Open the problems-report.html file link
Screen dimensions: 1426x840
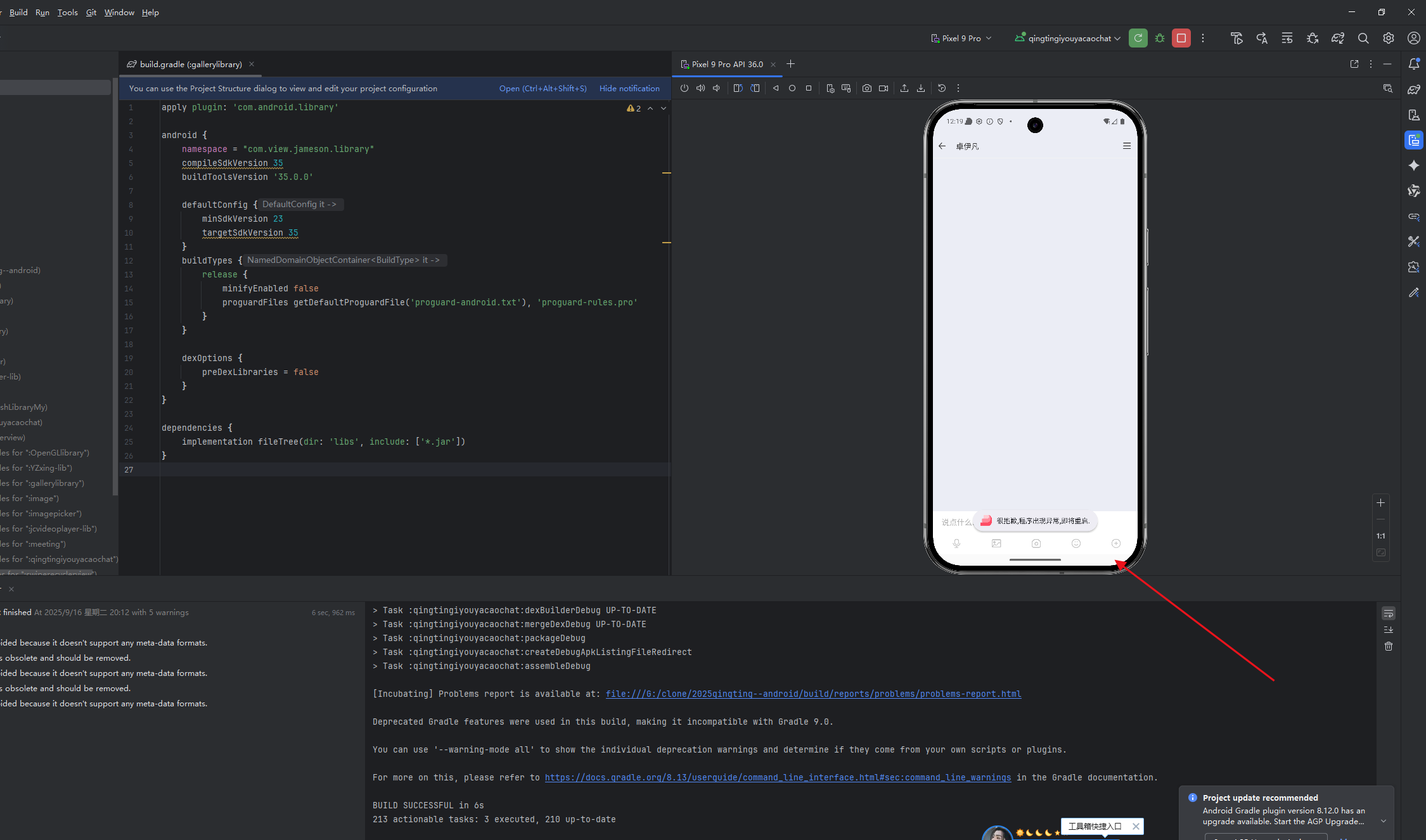tap(813, 694)
